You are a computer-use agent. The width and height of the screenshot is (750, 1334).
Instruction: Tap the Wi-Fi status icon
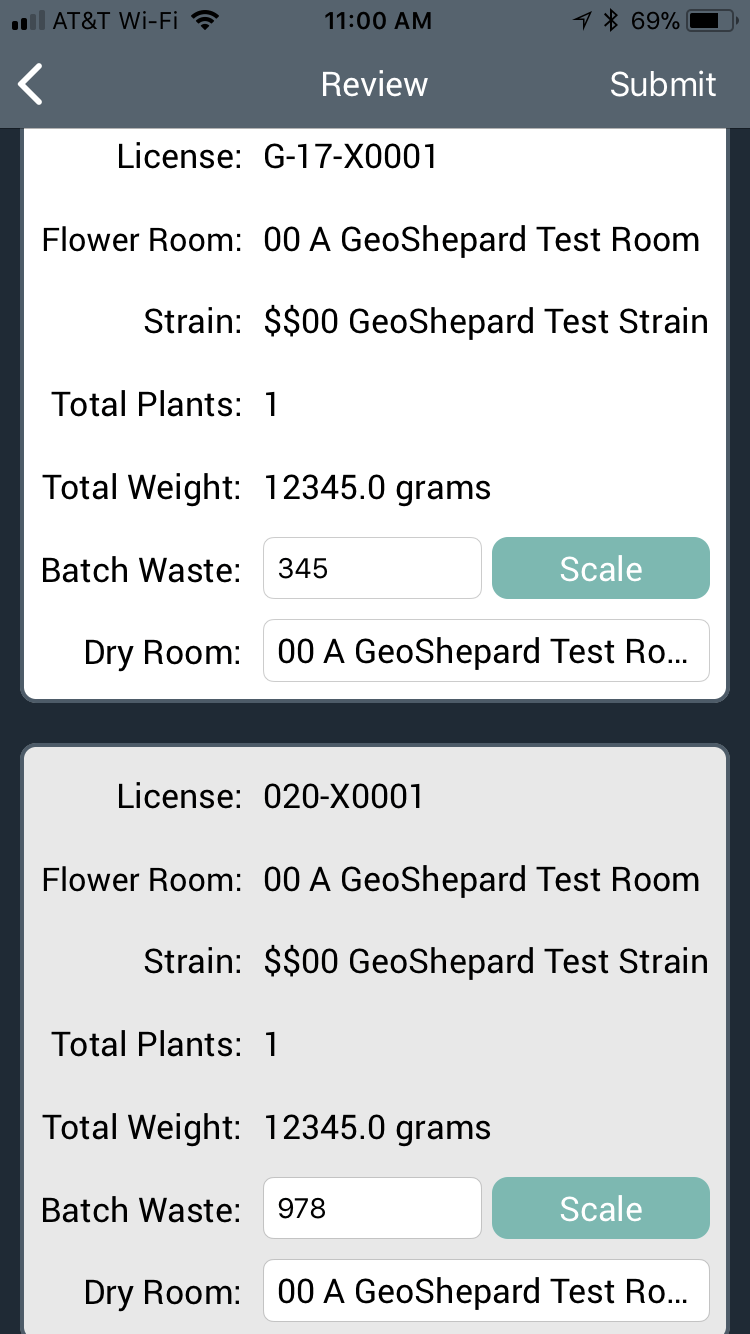206,21
